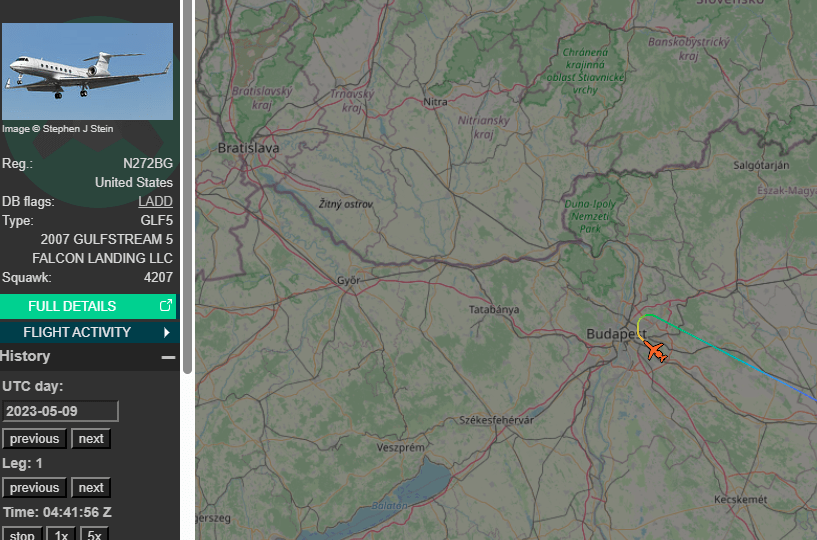Click the orange aircraft icon near Budapest
The image size is (817, 540).
coord(656,351)
